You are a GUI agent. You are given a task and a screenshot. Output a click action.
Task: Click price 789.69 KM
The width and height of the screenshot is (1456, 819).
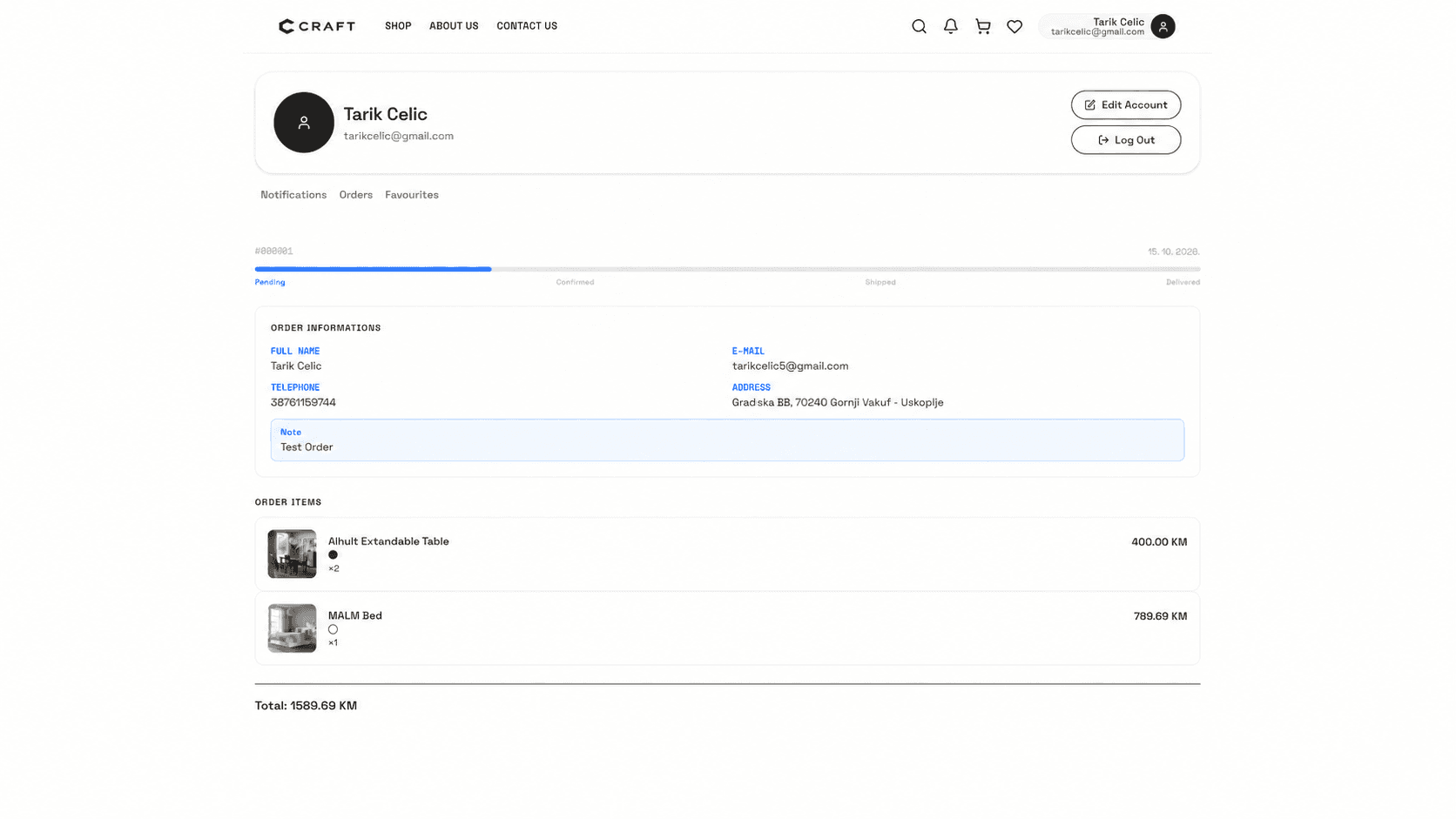[1160, 616]
